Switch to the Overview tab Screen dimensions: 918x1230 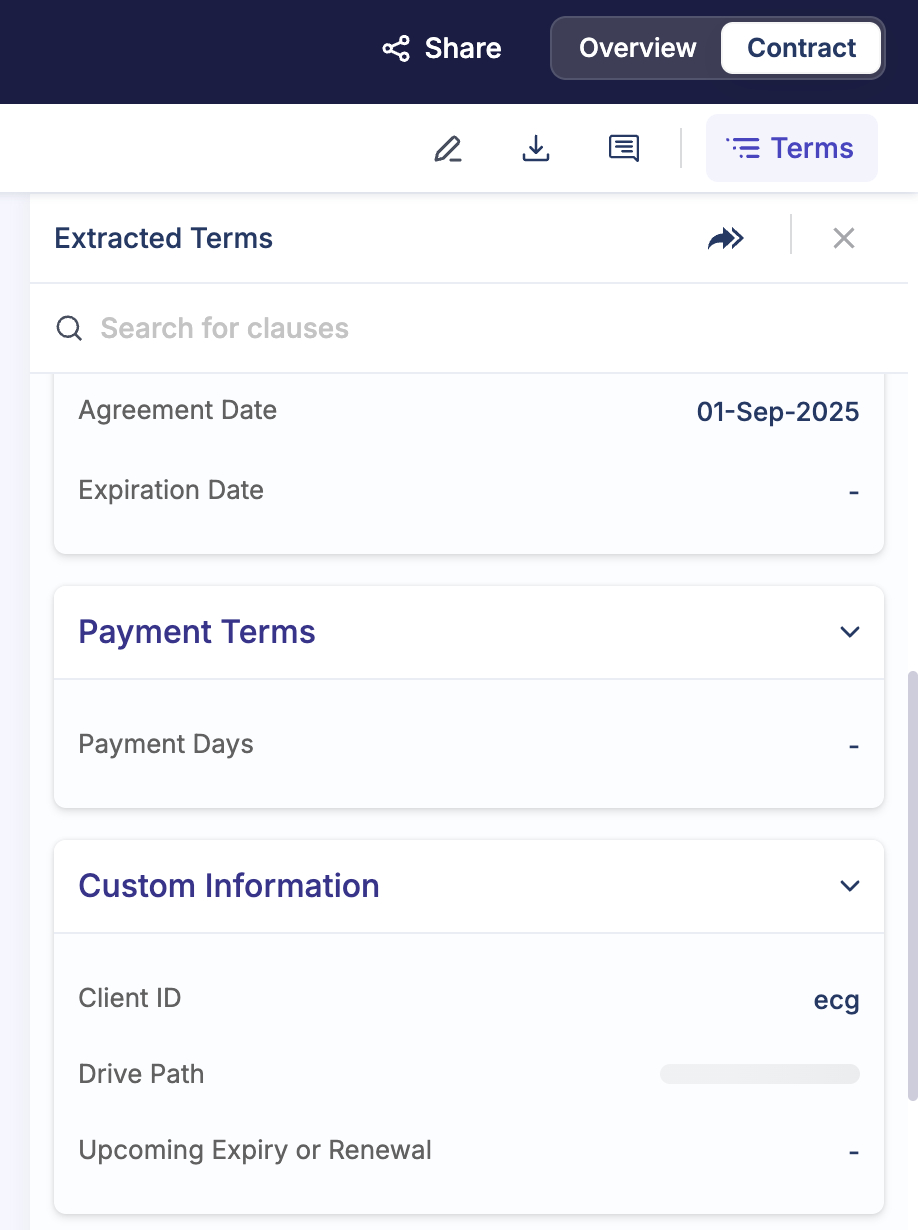[x=637, y=48]
